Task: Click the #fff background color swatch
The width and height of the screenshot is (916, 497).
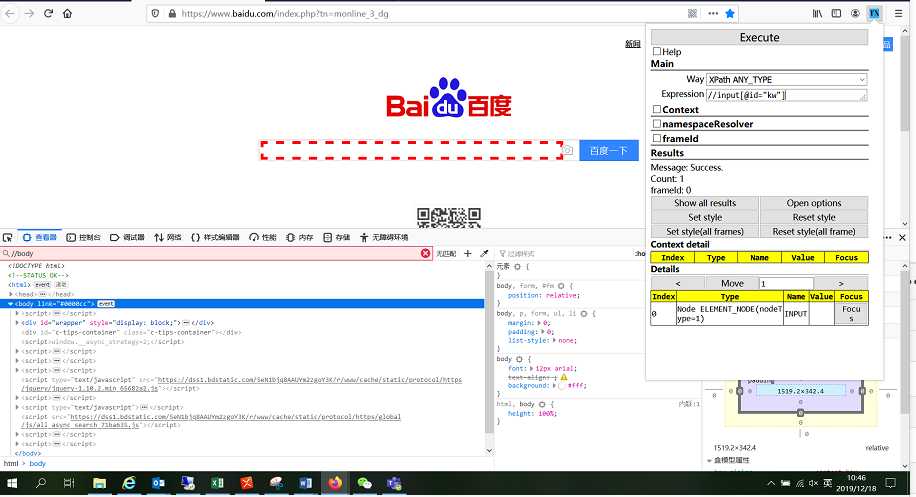Action: [561, 386]
